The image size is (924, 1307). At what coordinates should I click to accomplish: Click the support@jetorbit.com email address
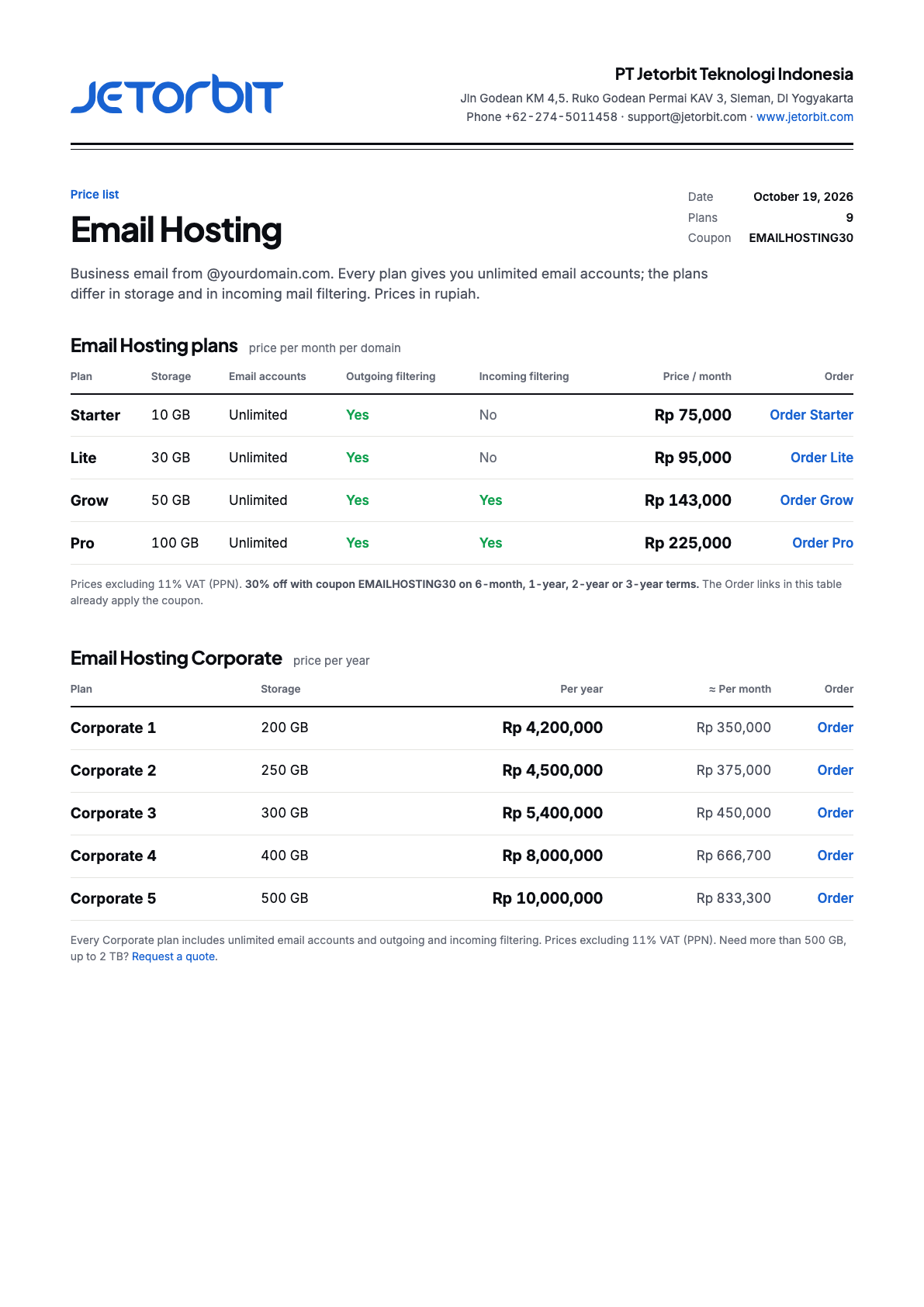click(687, 117)
